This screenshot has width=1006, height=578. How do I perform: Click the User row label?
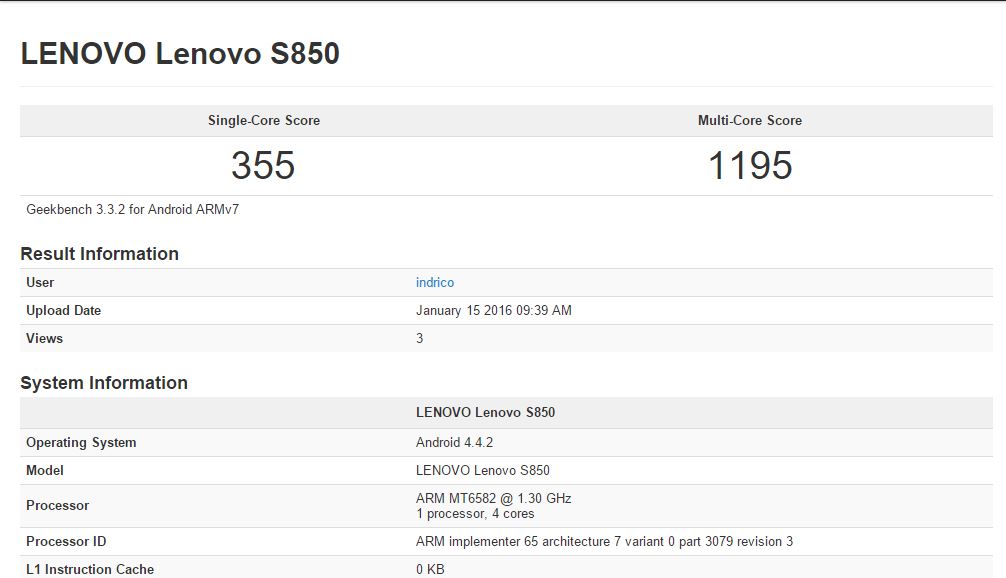[40, 282]
